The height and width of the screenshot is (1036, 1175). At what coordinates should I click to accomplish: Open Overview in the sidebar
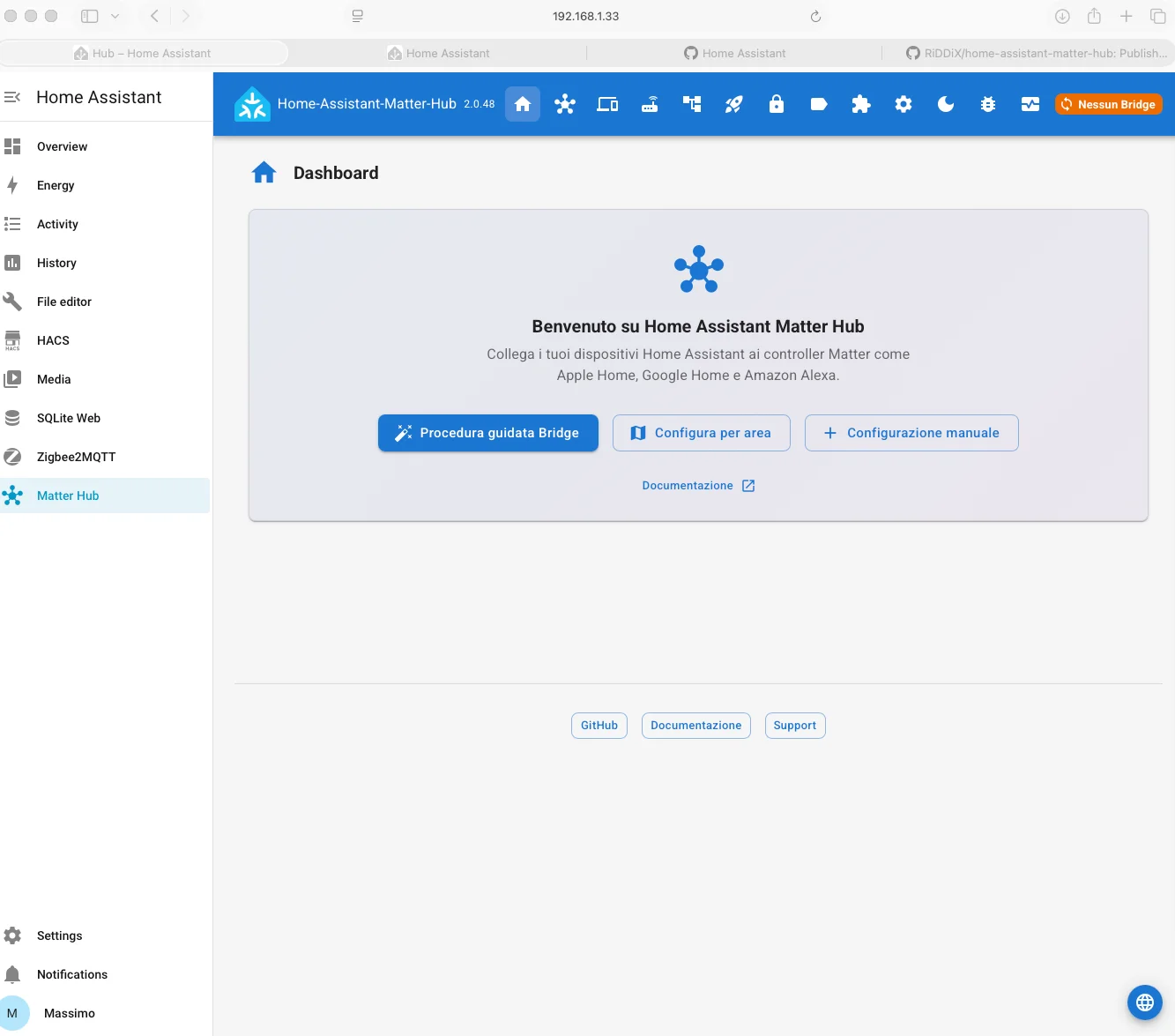(105, 146)
